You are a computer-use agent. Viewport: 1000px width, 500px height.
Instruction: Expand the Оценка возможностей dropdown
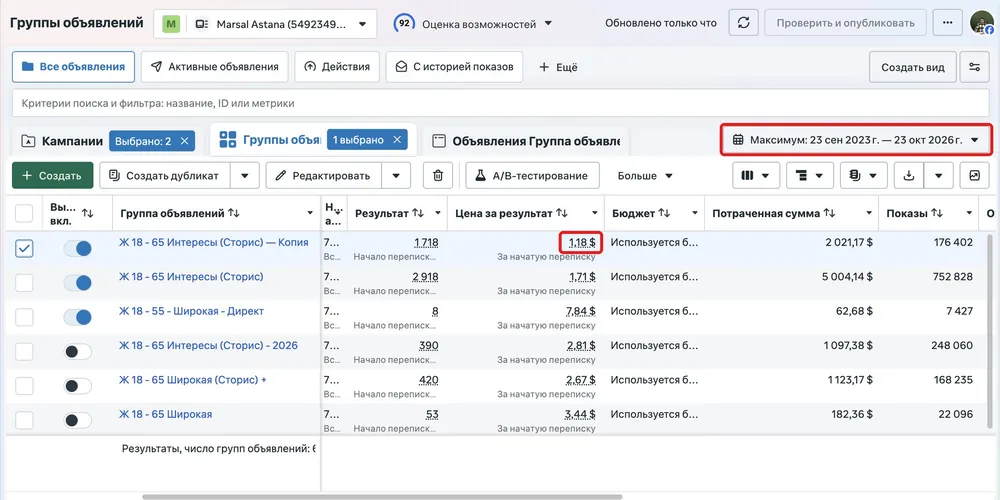tap(547, 24)
